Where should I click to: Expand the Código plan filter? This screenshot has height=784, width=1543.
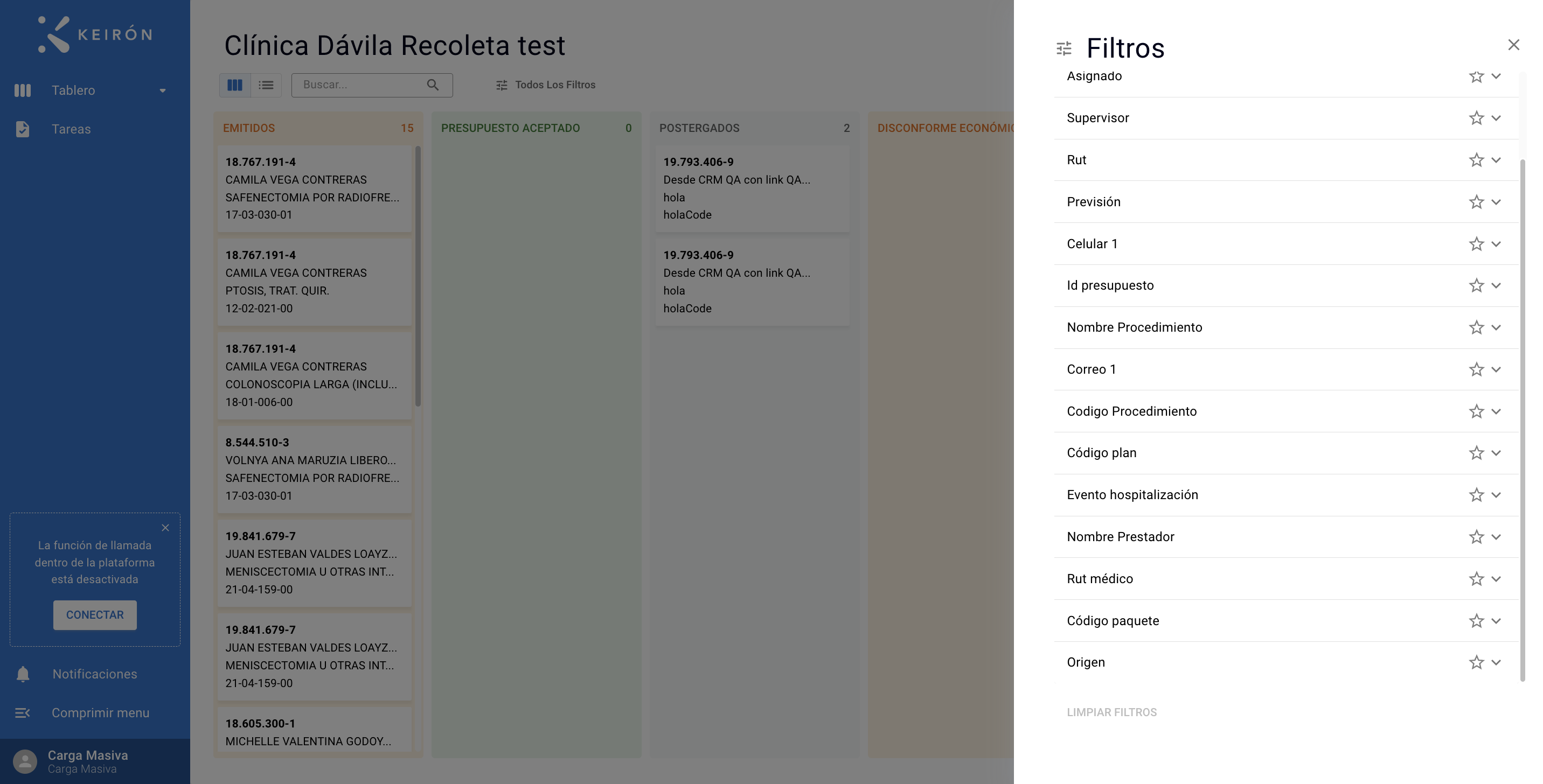pyautogui.click(x=1496, y=453)
